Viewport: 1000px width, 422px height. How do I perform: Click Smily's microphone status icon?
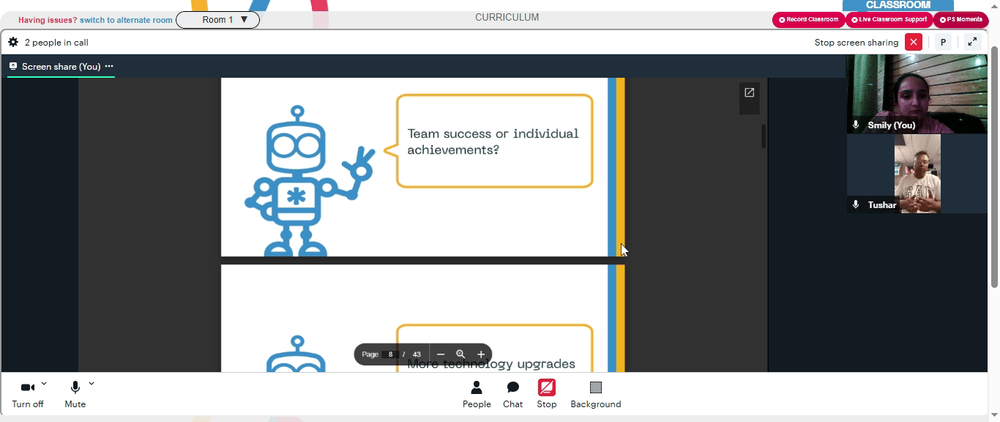[x=856, y=125]
